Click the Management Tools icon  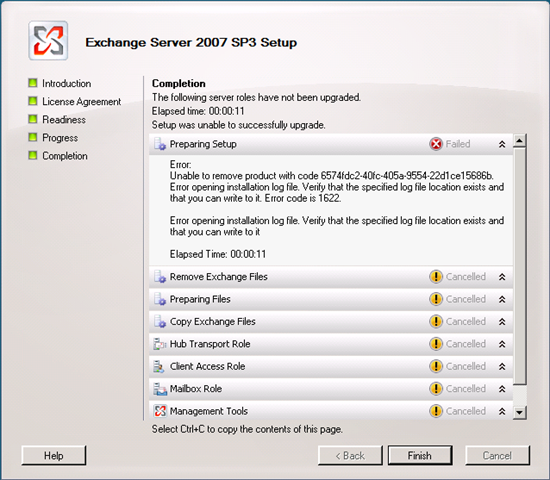coord(160,411)
